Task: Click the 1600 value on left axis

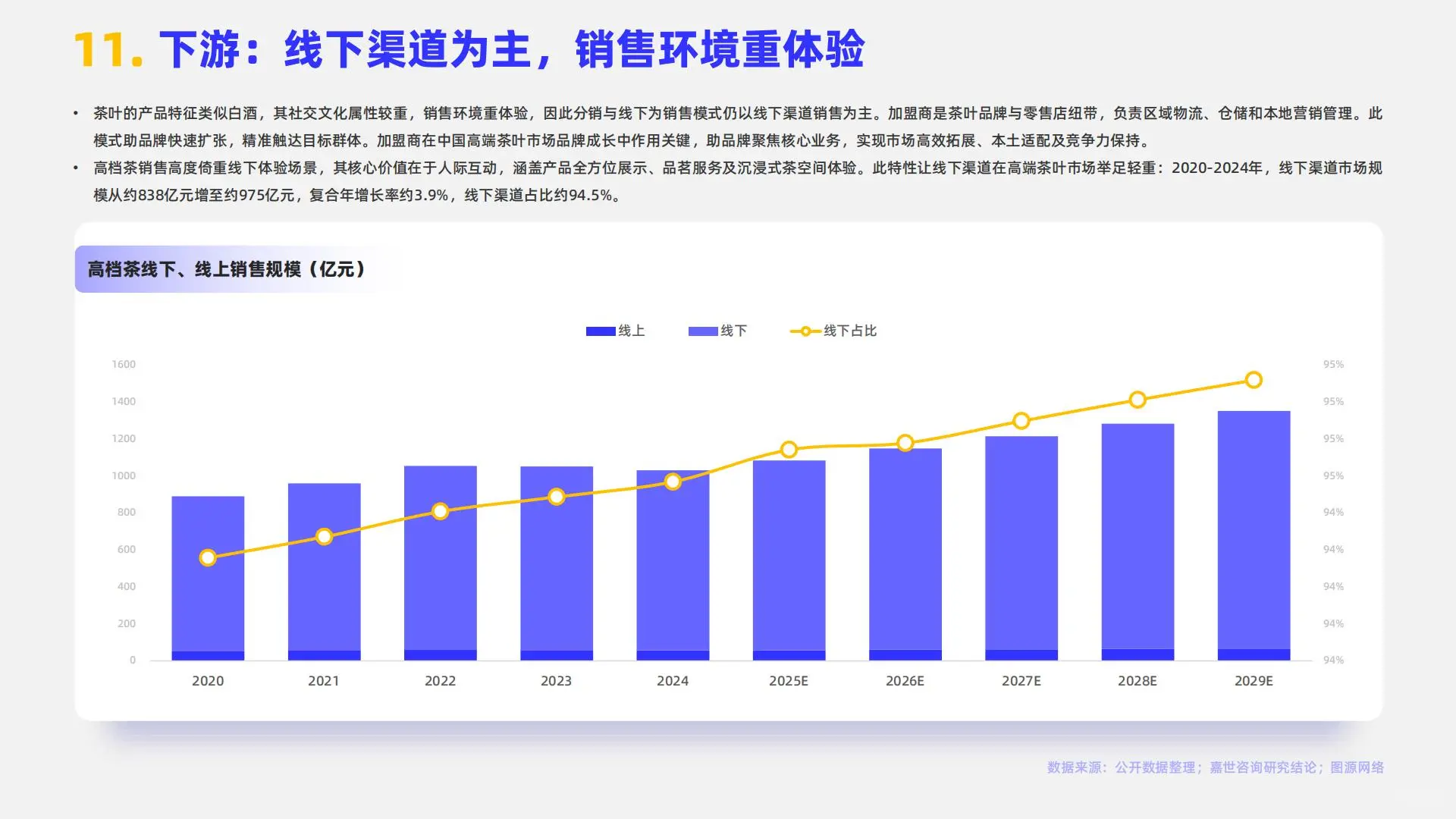Action: (124, 364)
